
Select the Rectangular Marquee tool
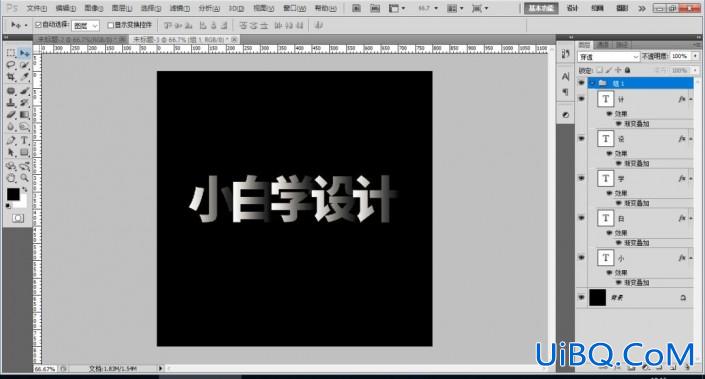[x=11, y=53]
